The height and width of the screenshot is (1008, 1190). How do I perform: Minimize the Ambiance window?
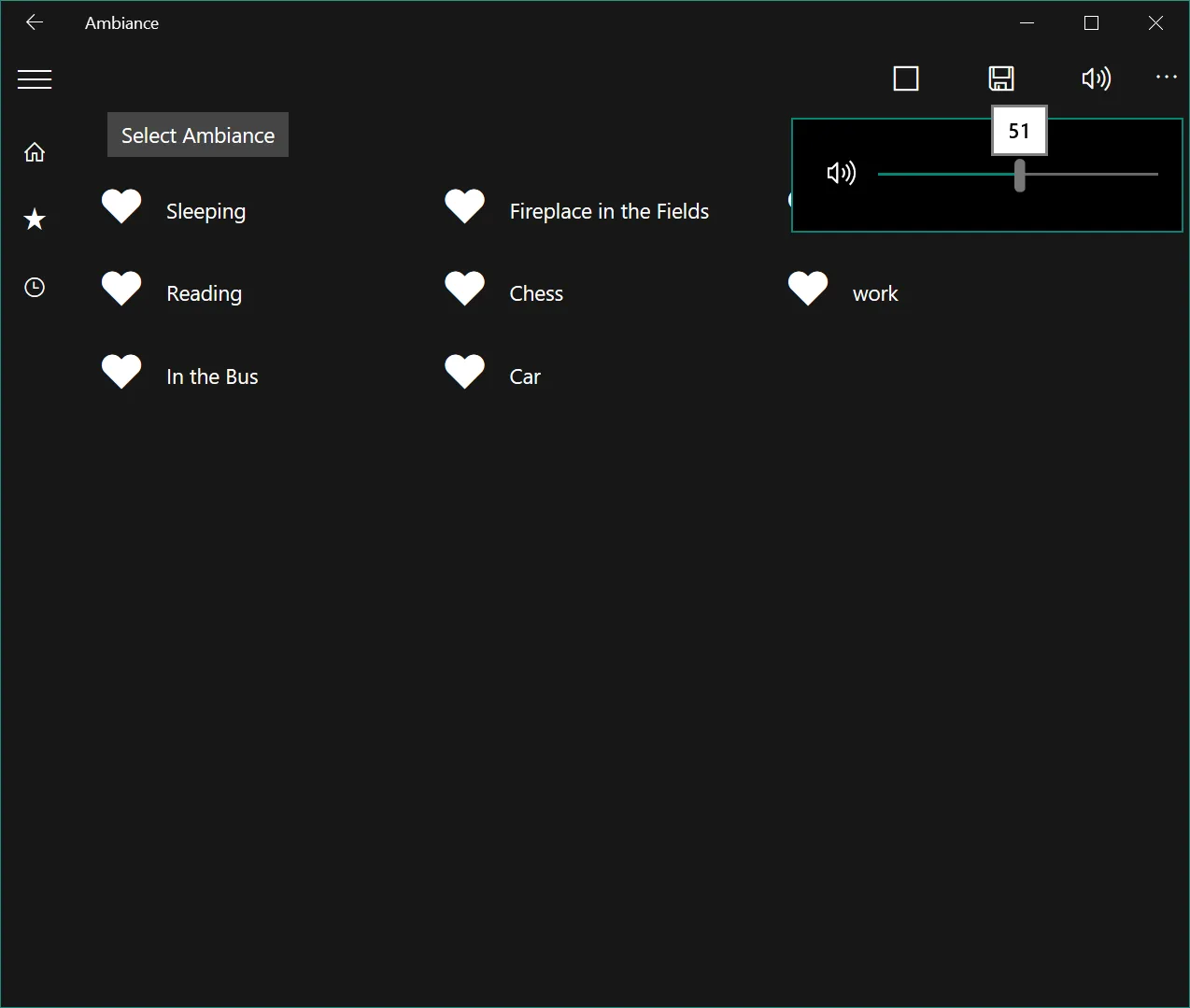click(1027, 22)
